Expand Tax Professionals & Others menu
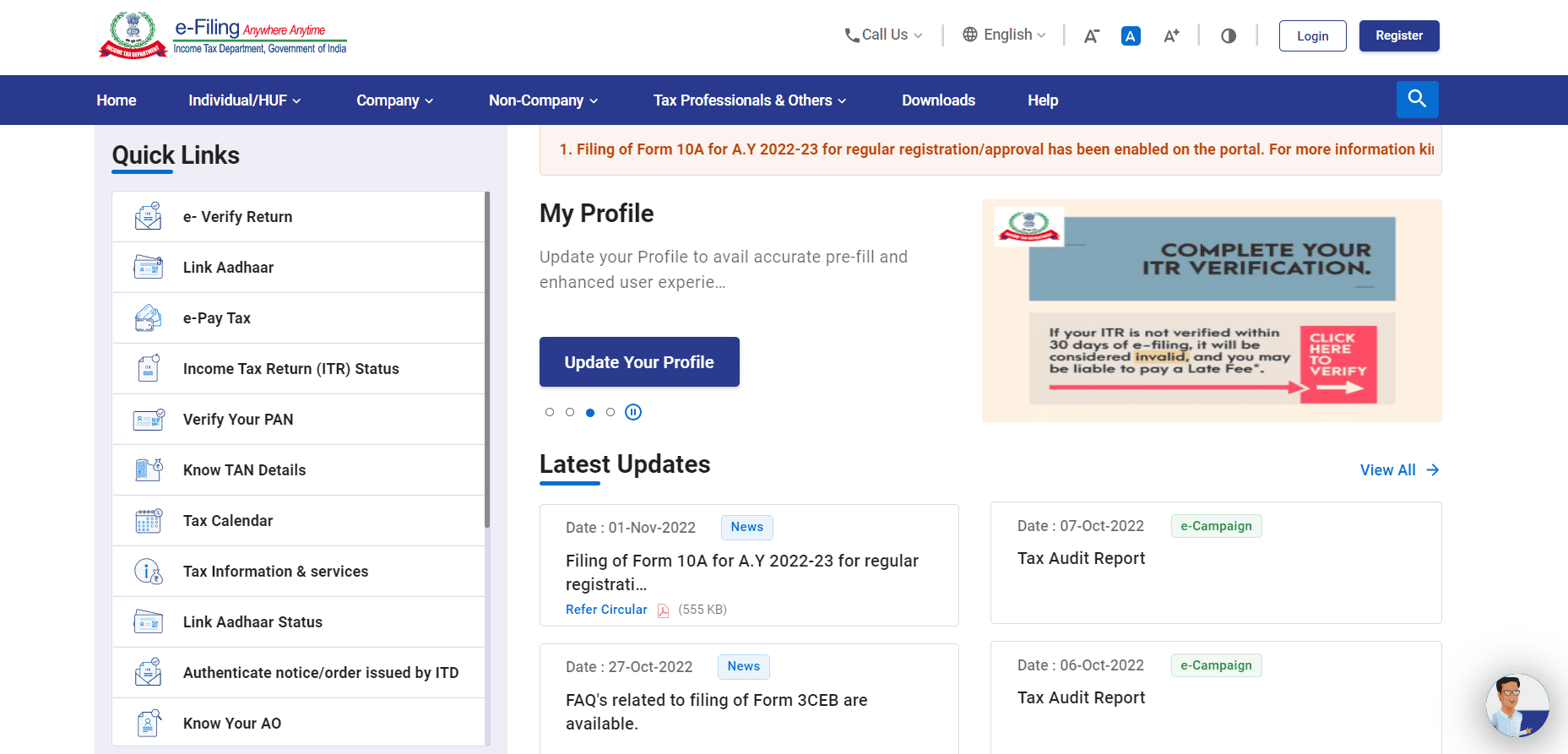The width and height of the screenshot is (1568, 754). point(750,100)
